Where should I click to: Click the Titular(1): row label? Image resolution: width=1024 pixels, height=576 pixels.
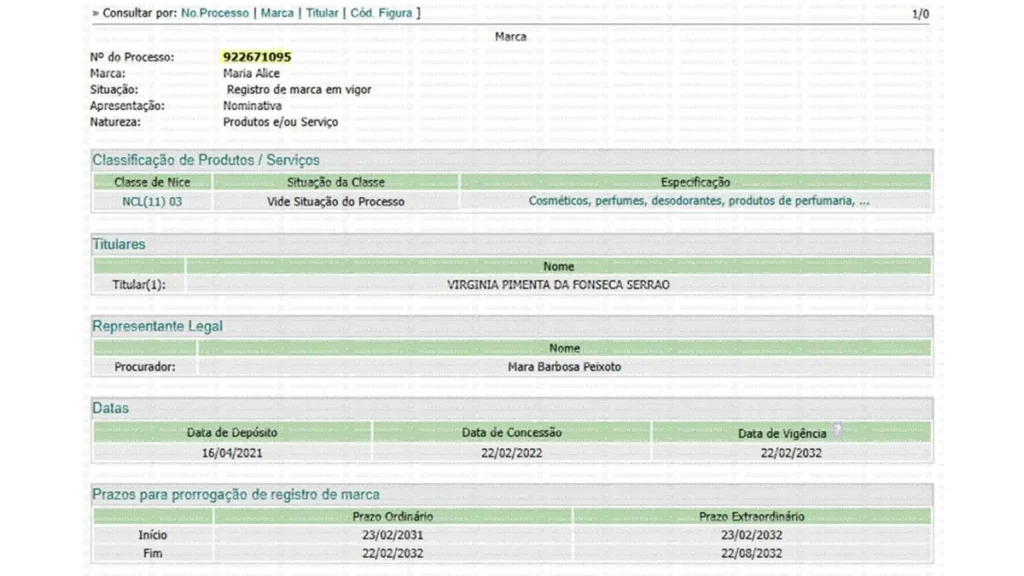click(138, 285)
